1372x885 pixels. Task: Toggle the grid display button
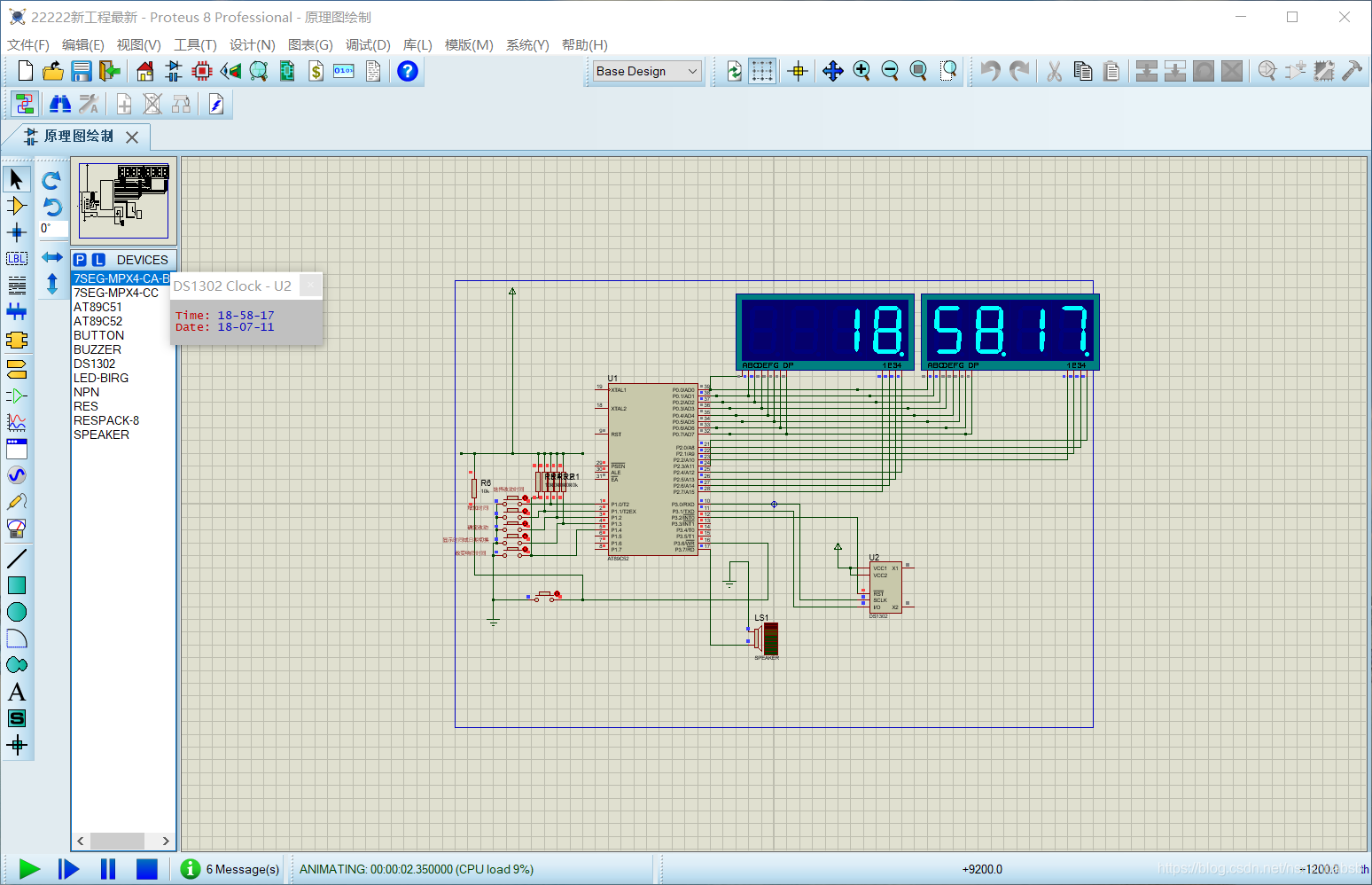(762, 71)
